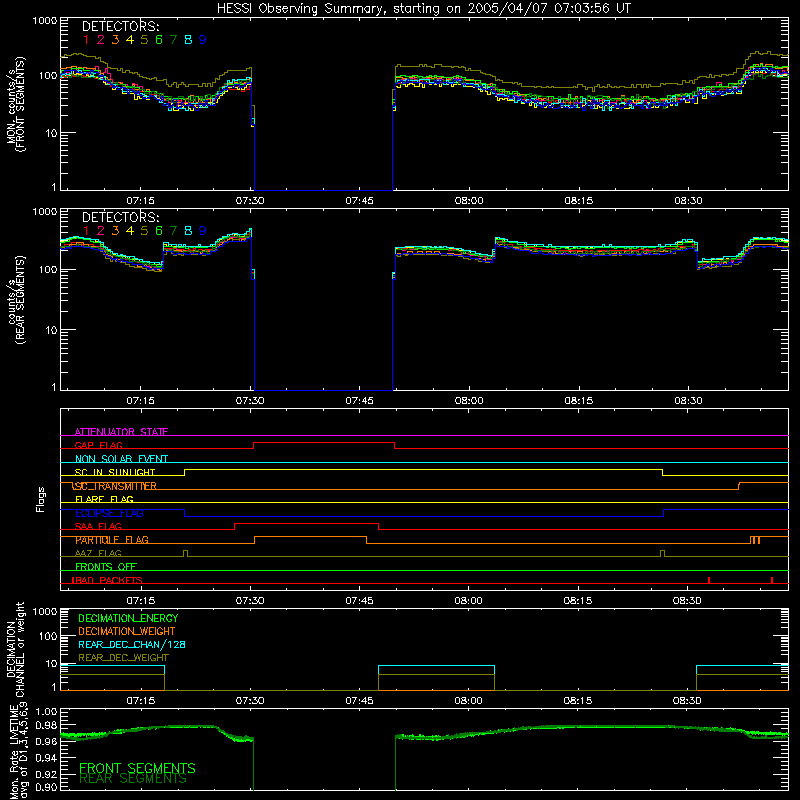The width and height of the screenshot is (800, 800).
Task: Click the DETECTORS: label in the rear segments plot
Action: coord(121,217)
